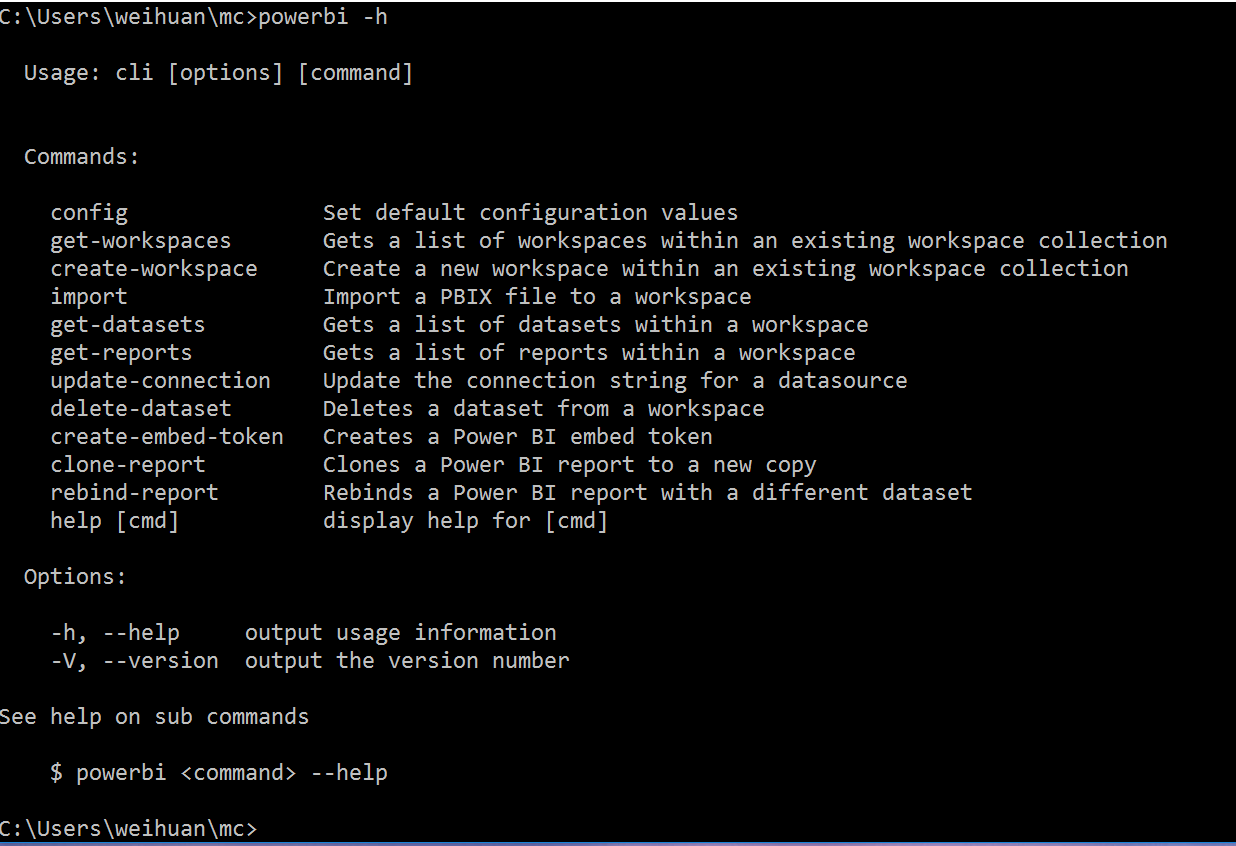Click the create-embed-token command text

pyautogui.click(x=166, y=436)
